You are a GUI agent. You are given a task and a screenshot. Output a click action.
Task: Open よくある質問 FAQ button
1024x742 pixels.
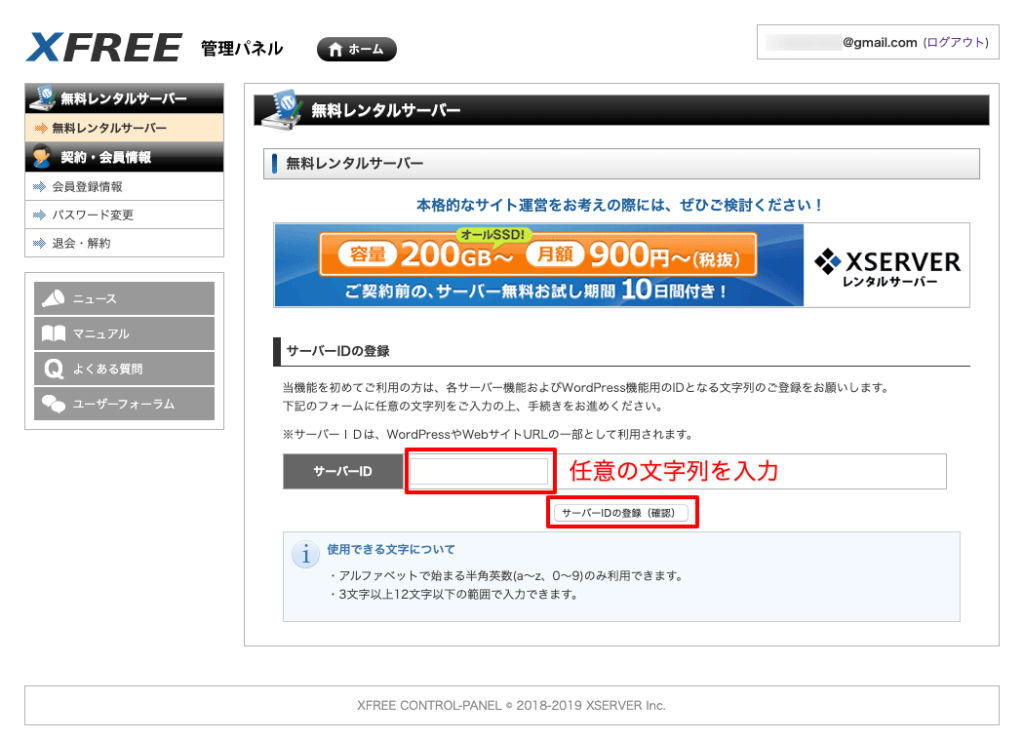click(124, 369)
